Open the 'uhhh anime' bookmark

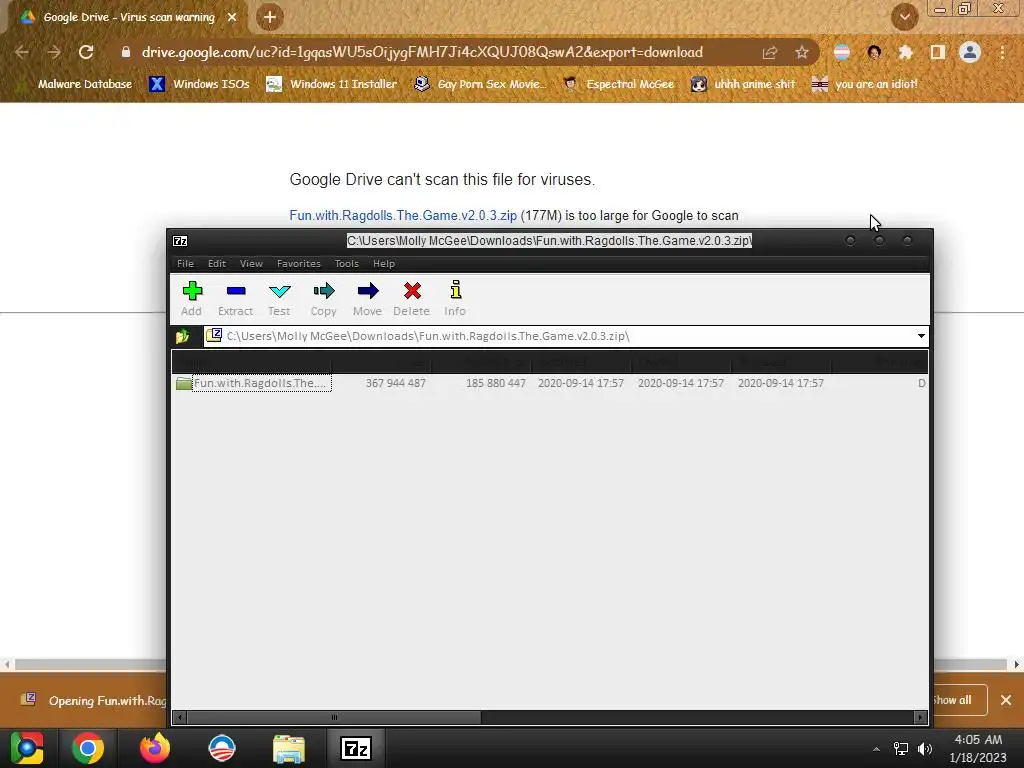(743, 84)
